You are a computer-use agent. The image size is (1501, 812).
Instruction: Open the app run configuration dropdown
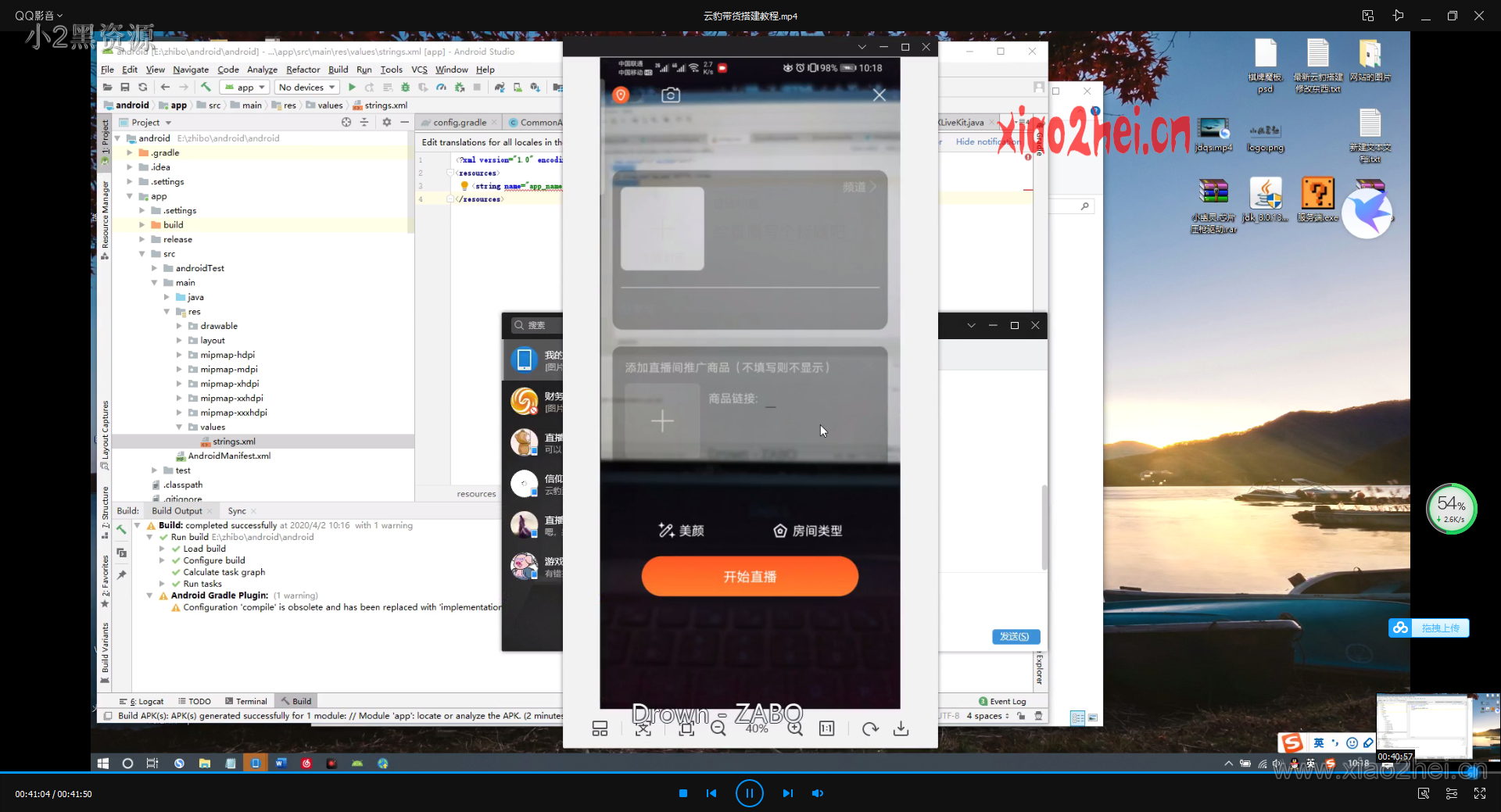tap(245, 88)
